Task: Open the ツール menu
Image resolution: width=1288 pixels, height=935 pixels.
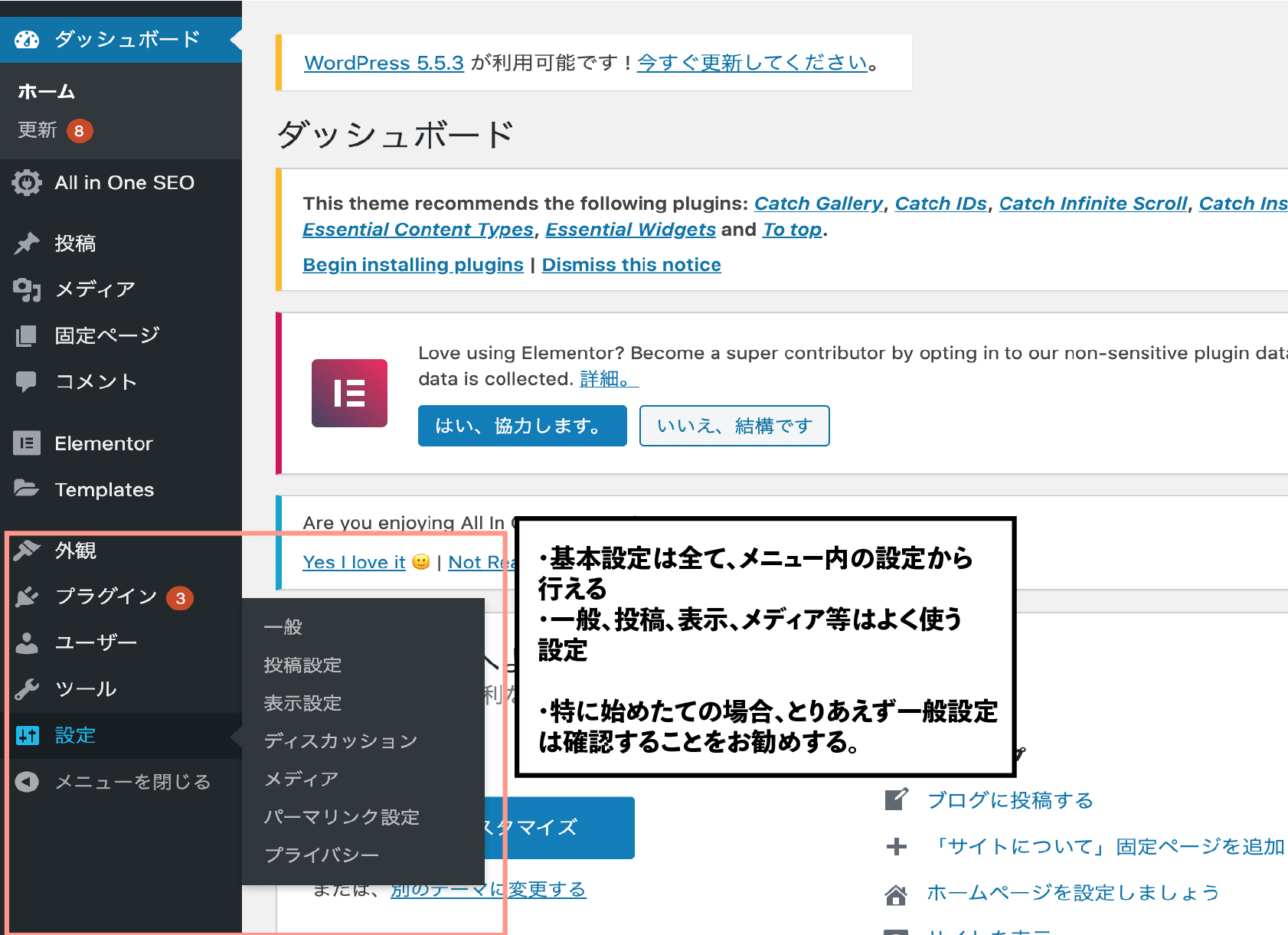Action: tap(121, 689)
